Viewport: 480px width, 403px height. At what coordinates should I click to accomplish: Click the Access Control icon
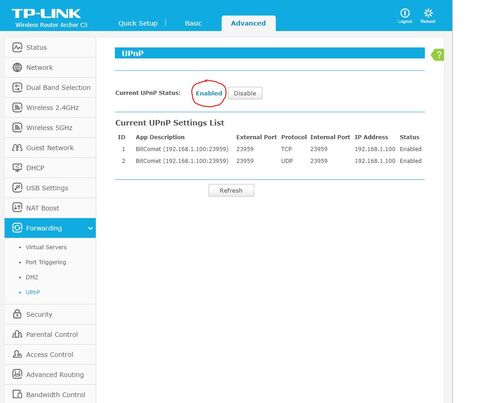17,354
